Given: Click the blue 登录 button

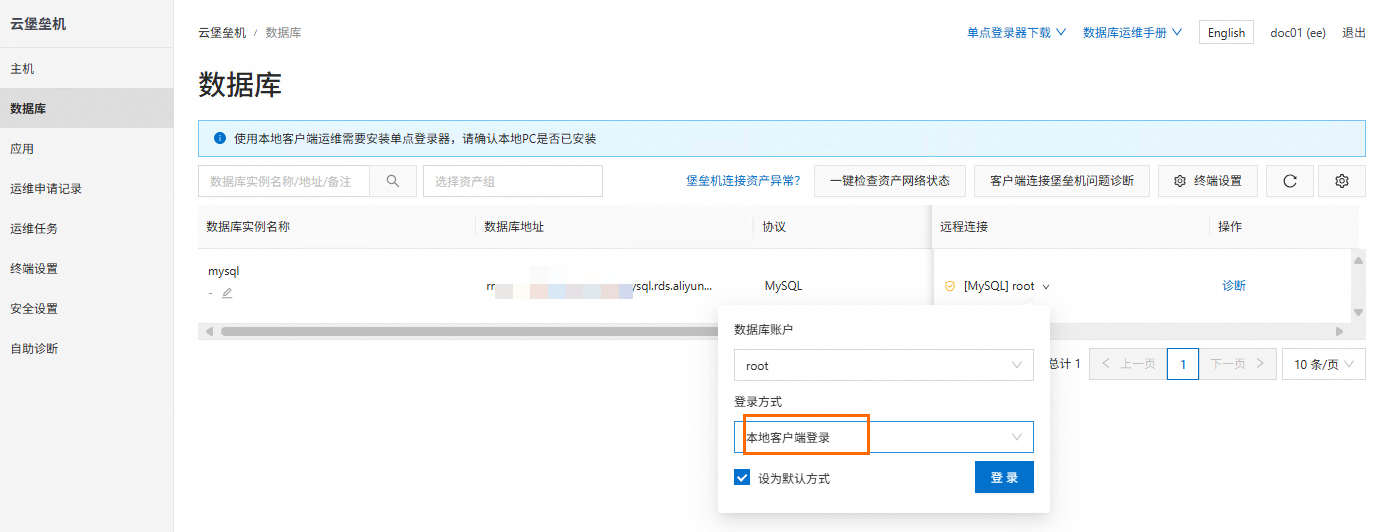Looking at the screenshot, I should click(1004, 477).
